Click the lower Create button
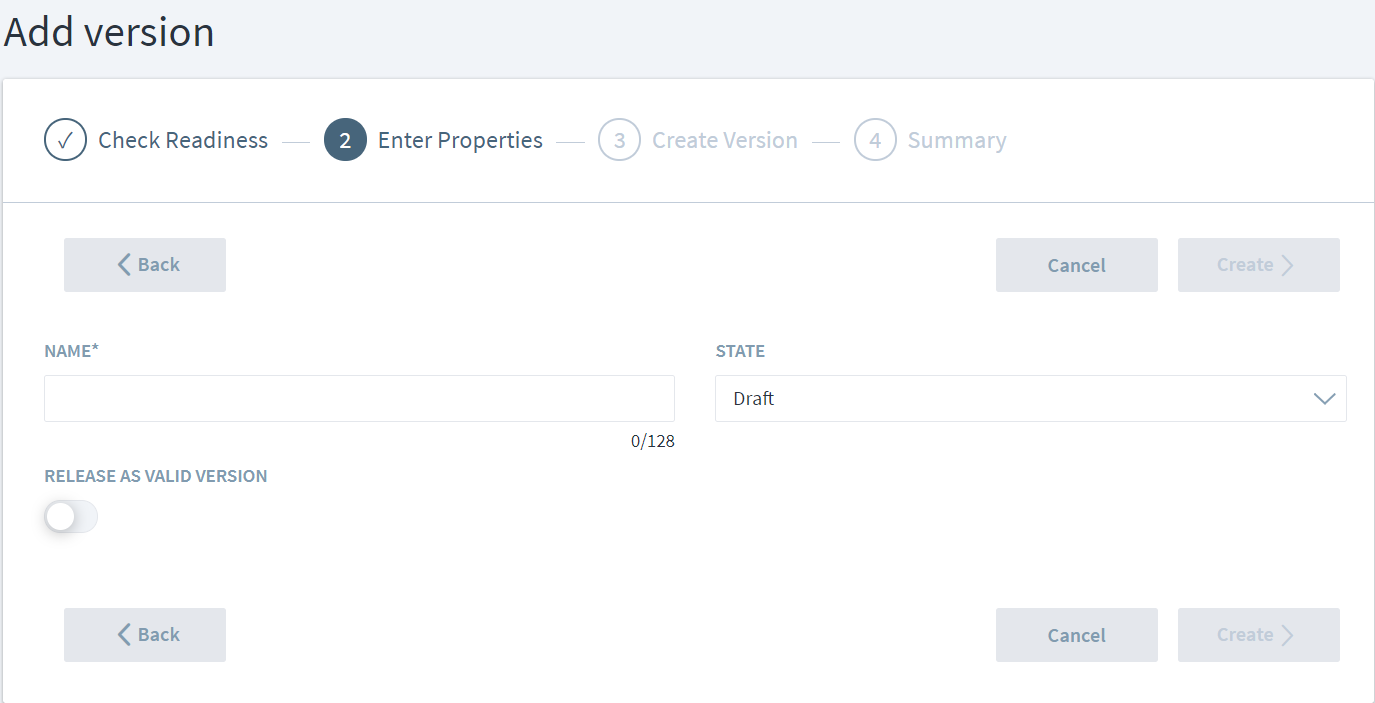Viewport: 1375px width, 703px height. (1258, 635)
